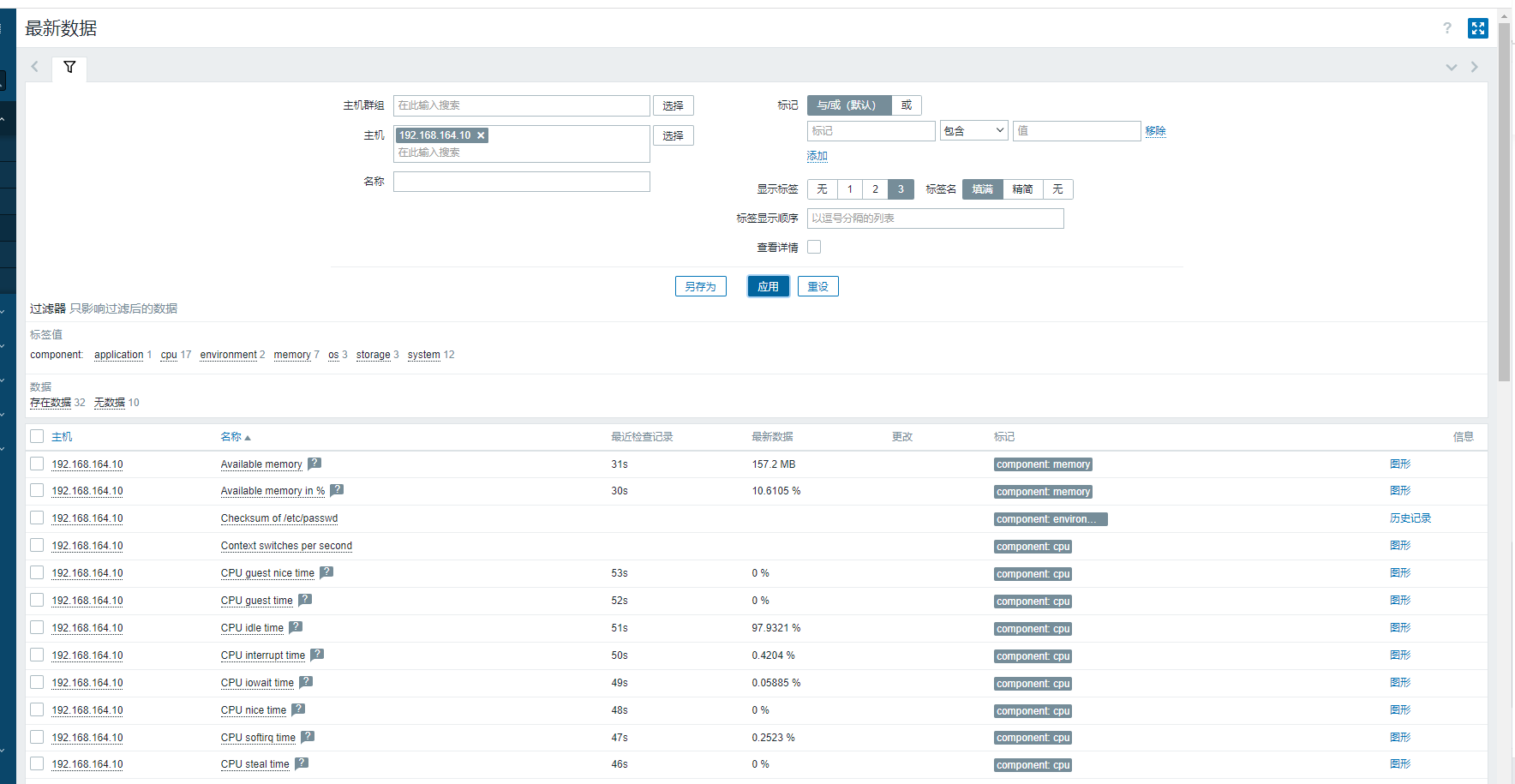Filter by component tag value cpu
Viewport: 1515px width, 784px height.
click(x=169, y=355)
